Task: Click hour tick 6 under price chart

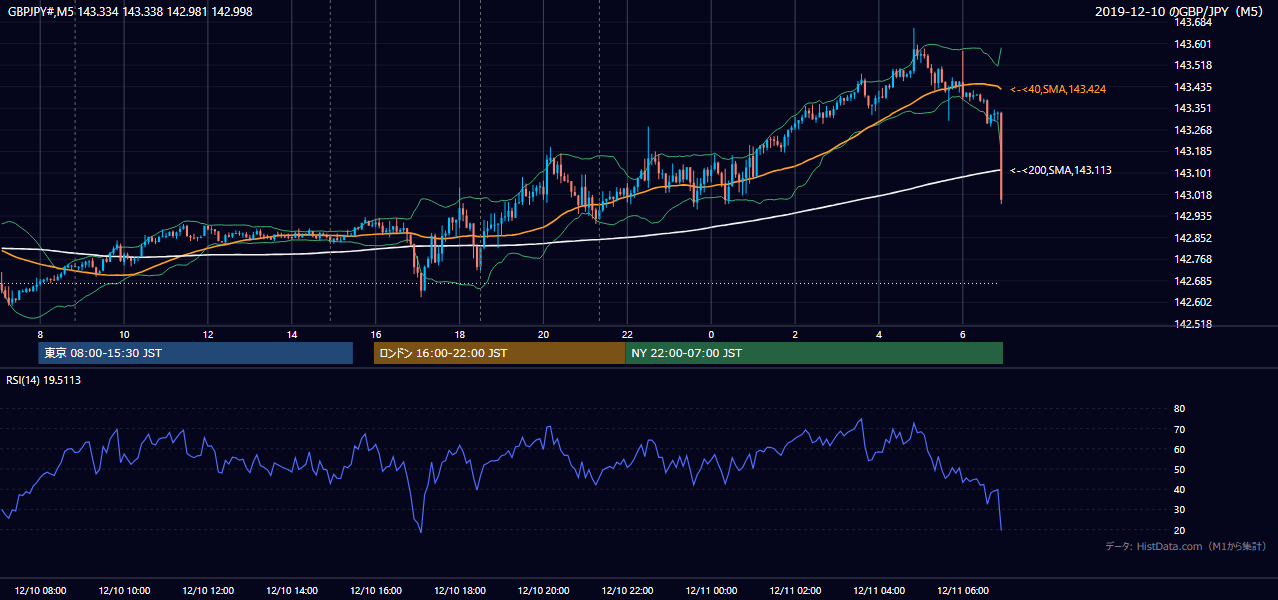Action: click(x=962, y=334)
